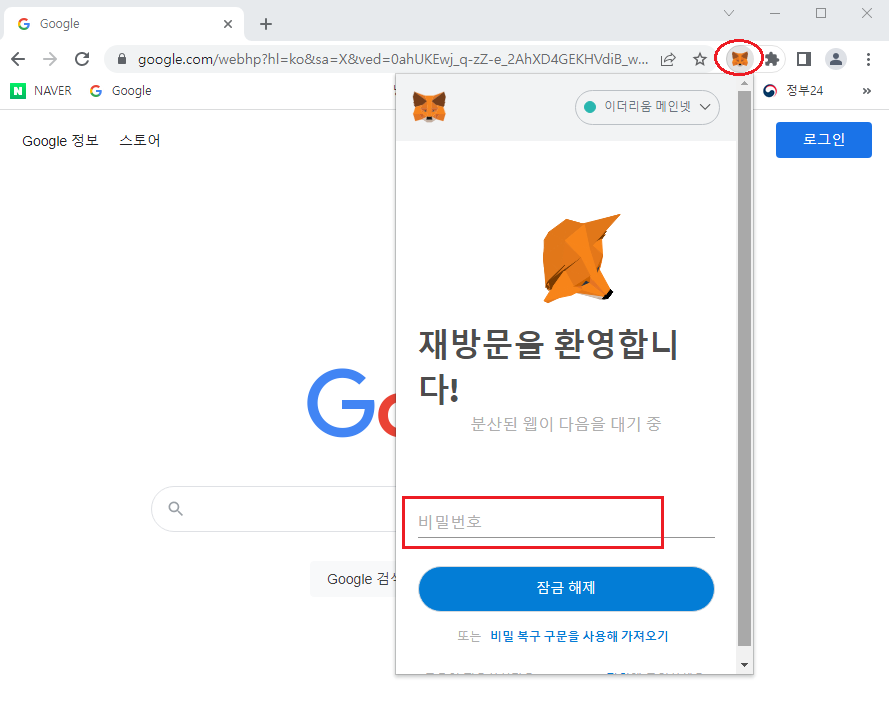Click the blue 로그인 button
Viewport: 889px width, 717px height.
[x=823, y=139]
